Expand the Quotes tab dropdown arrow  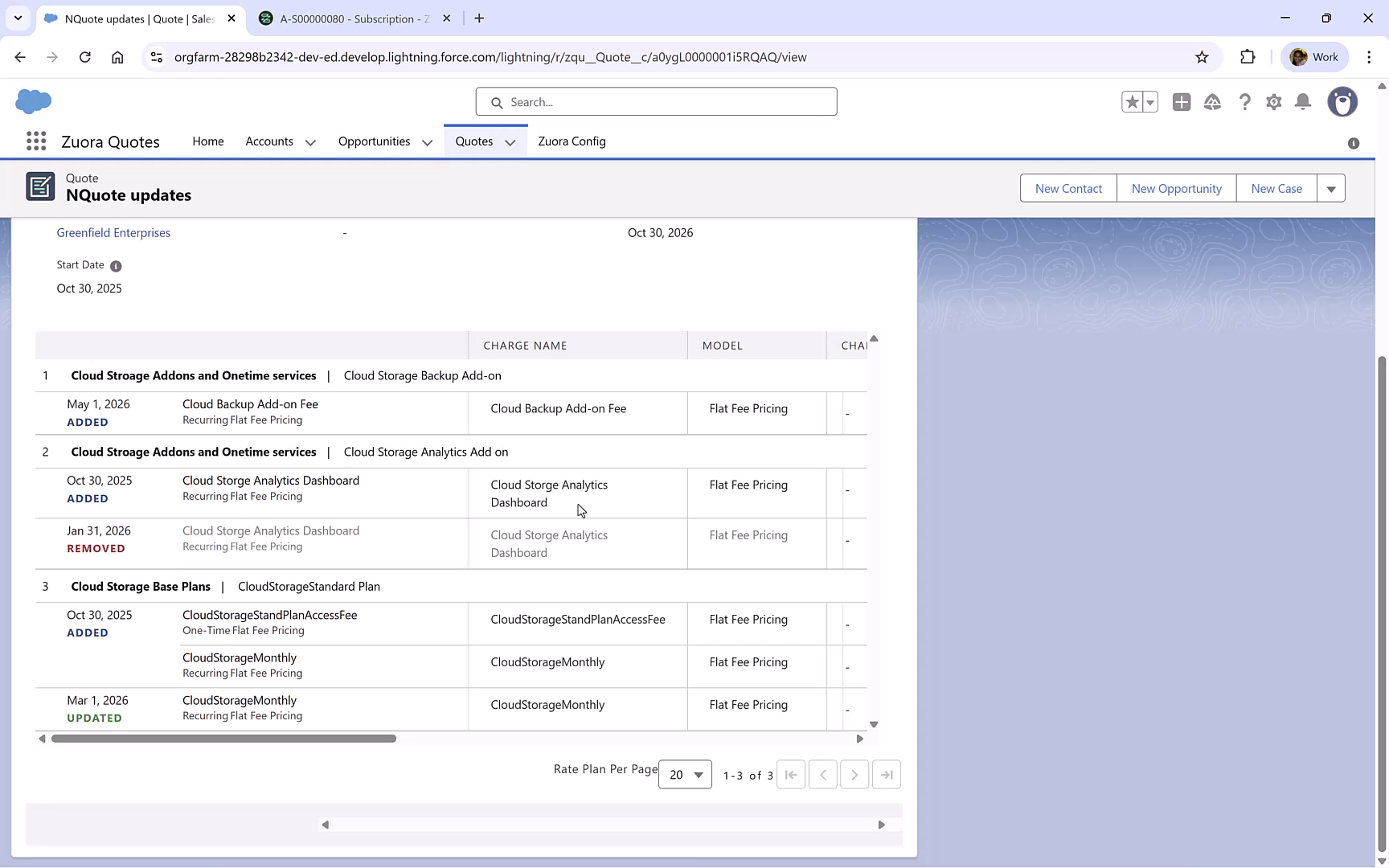click(x=510, y=141)
